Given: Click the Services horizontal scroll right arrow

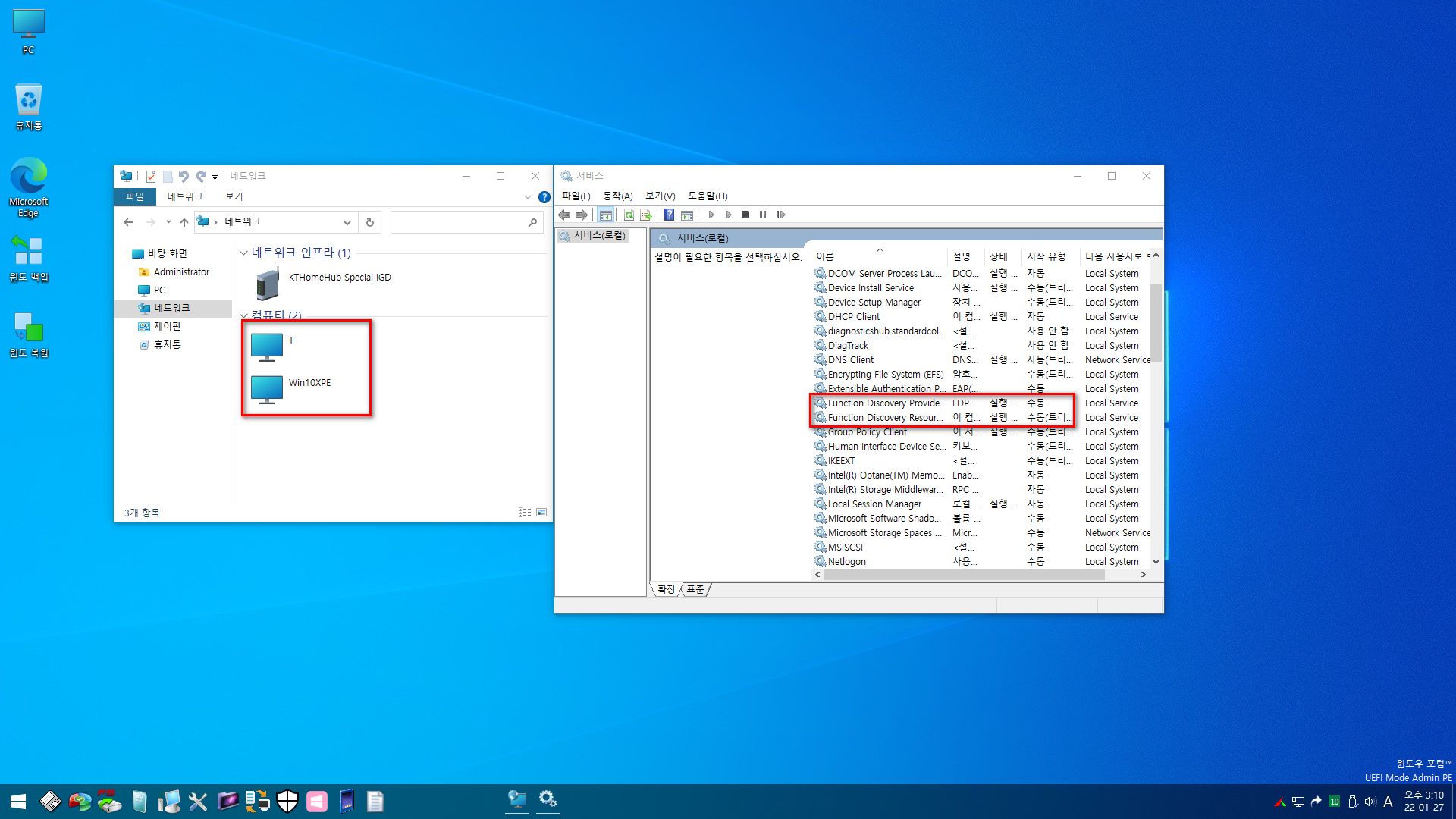Looking at the screenshot, I should click(1143, 575).
